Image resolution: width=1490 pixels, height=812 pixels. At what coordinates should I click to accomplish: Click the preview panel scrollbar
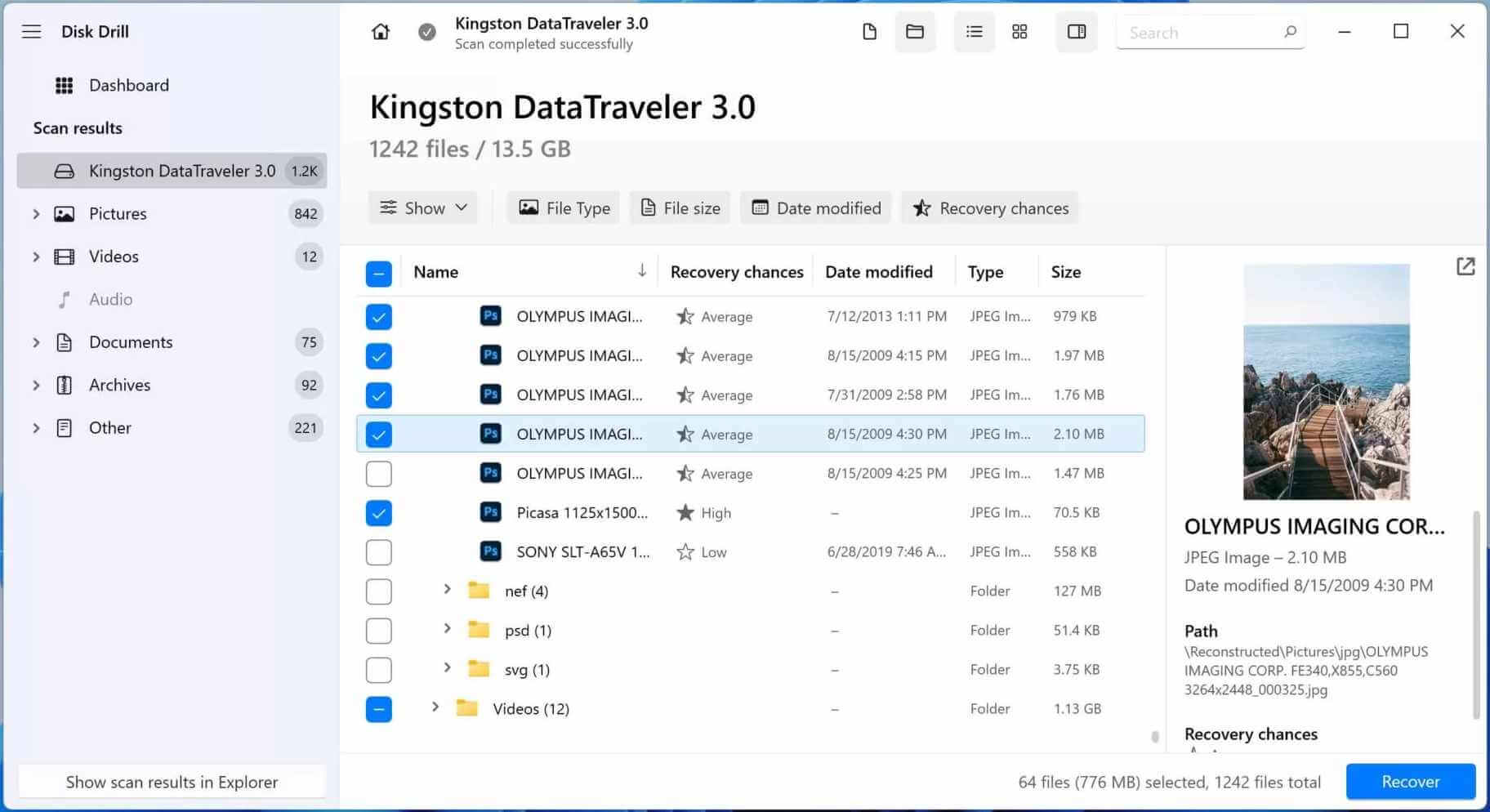click(x=1476, y=614)
